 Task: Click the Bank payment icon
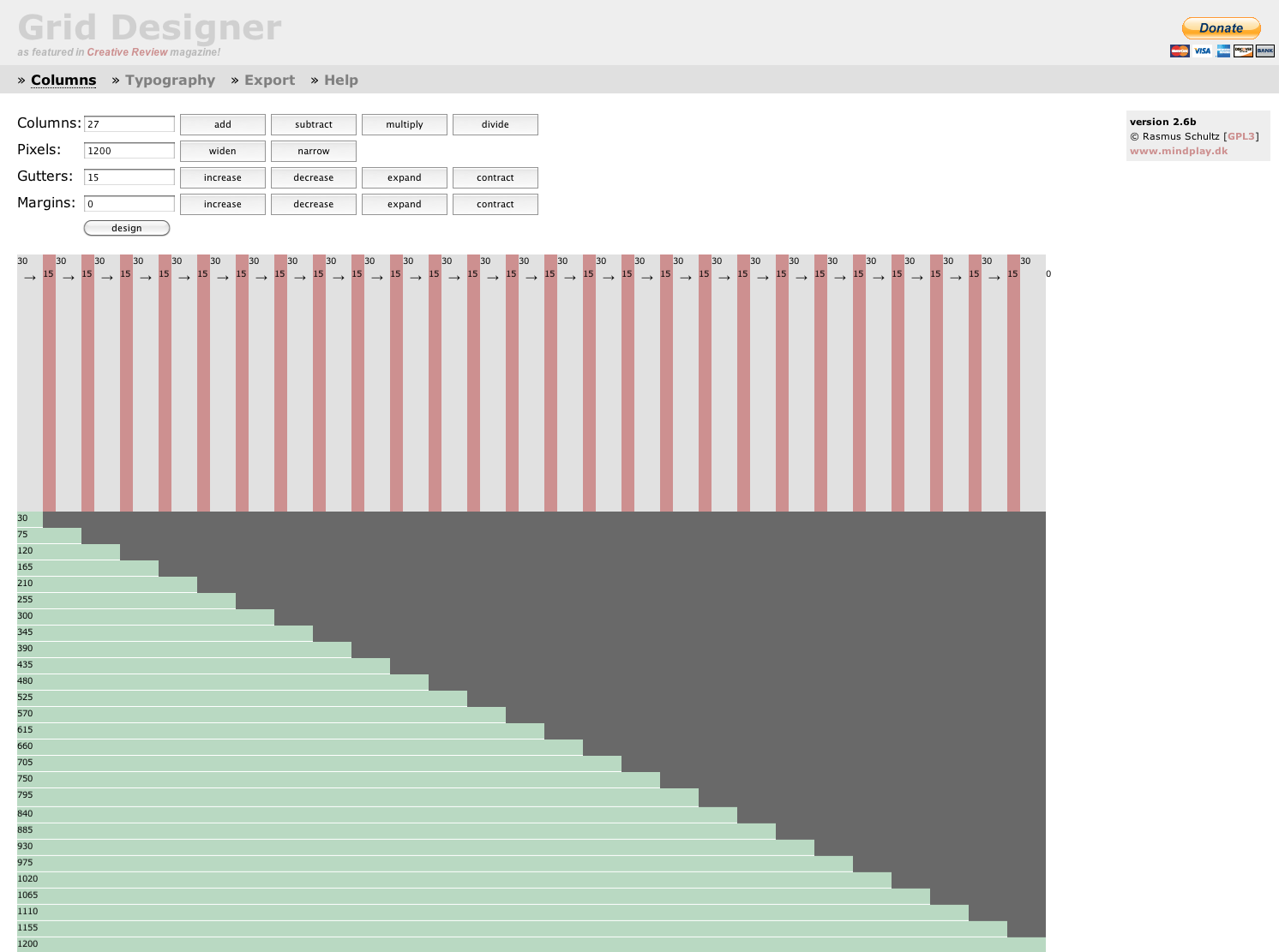pos(1264,51)
